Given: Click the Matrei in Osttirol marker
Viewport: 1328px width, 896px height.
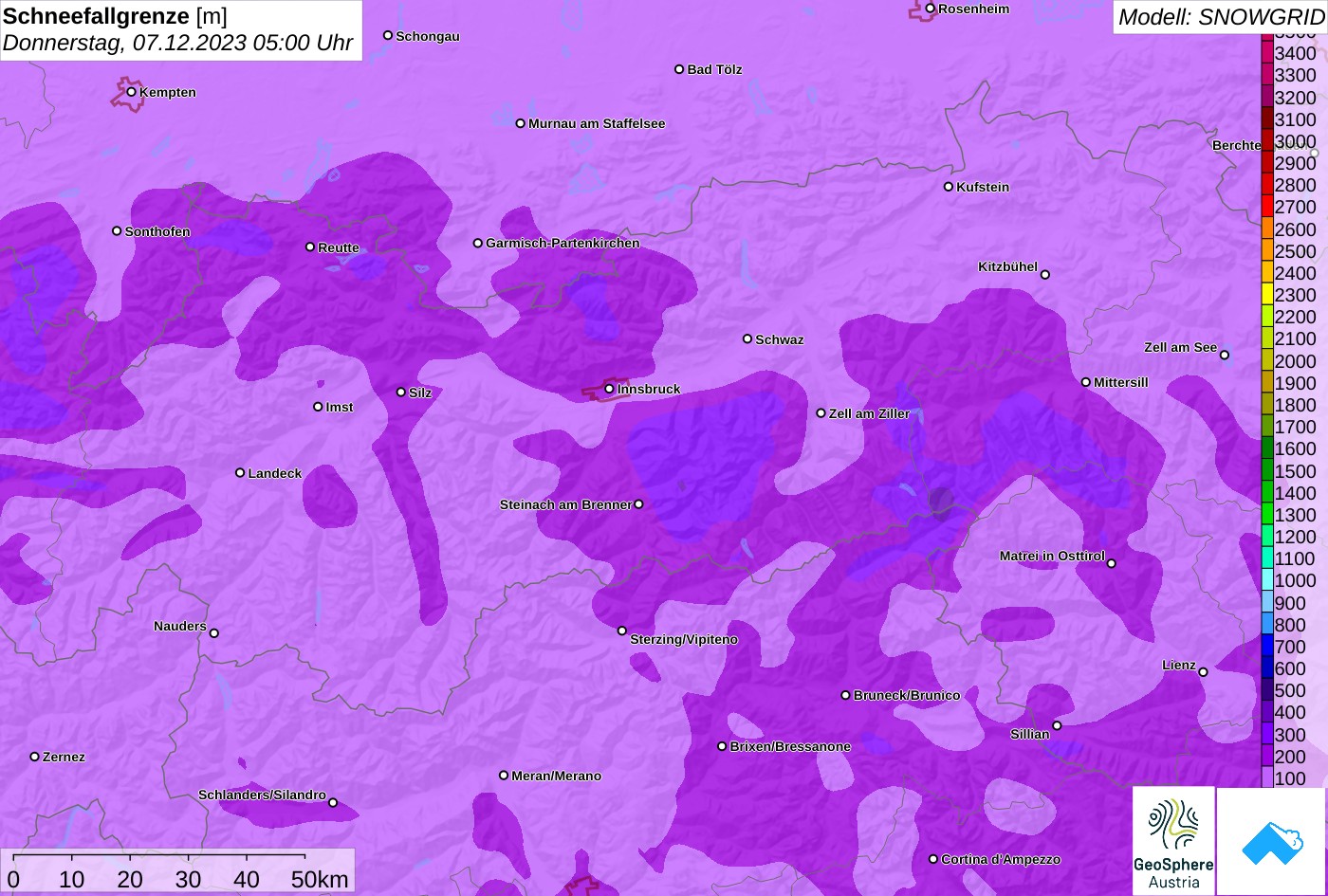Looking at the screenshot, I should [1112, 563].
